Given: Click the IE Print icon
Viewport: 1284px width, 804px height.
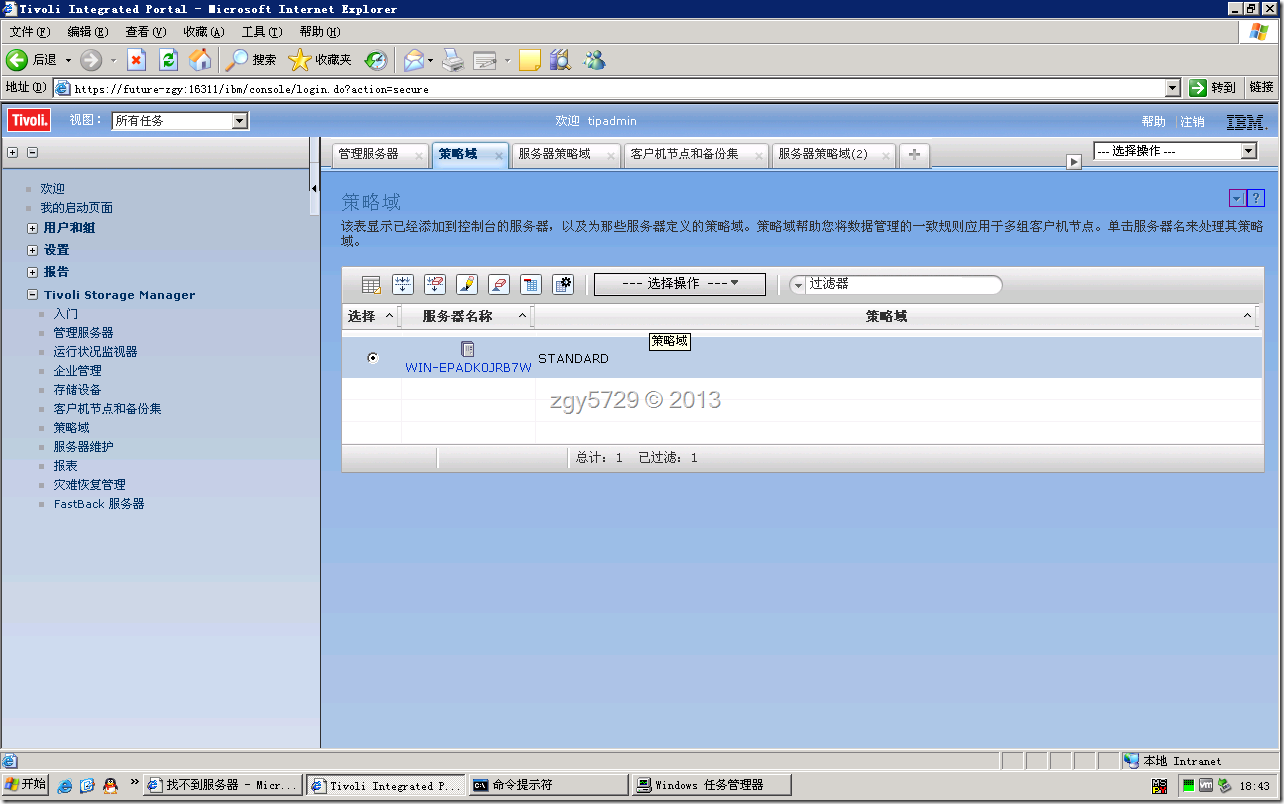Looking at the screenshot, I should 453,60.
